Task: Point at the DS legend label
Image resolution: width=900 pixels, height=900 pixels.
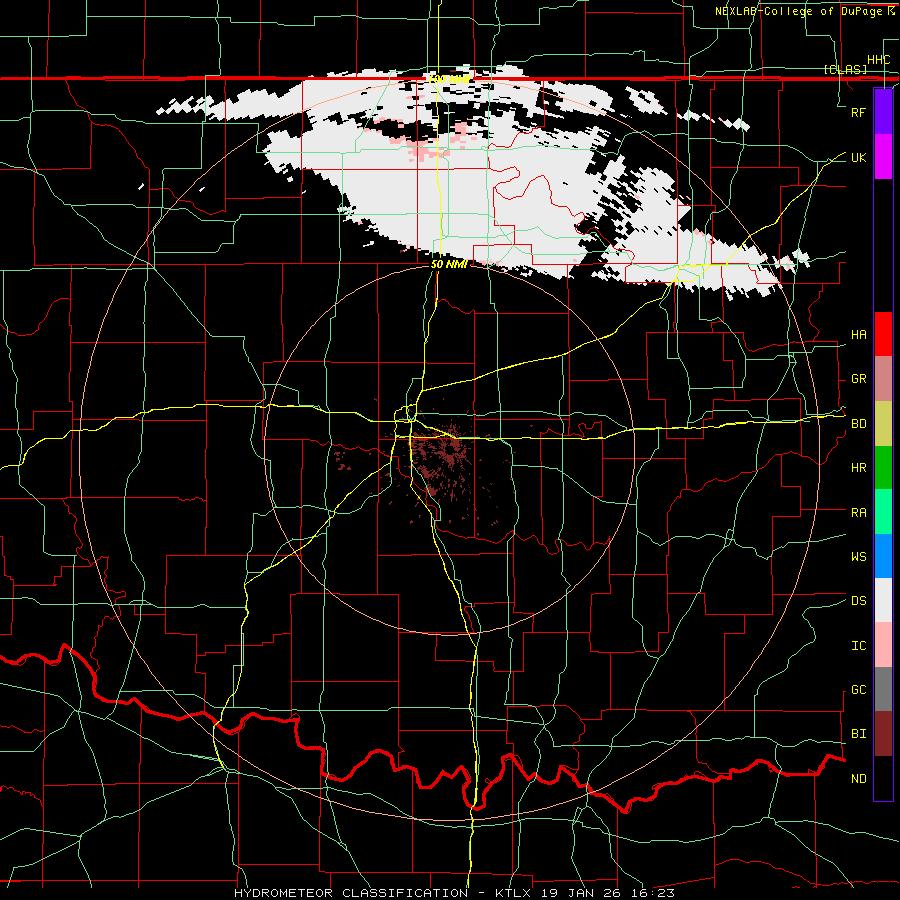Action: click(858, 601)
